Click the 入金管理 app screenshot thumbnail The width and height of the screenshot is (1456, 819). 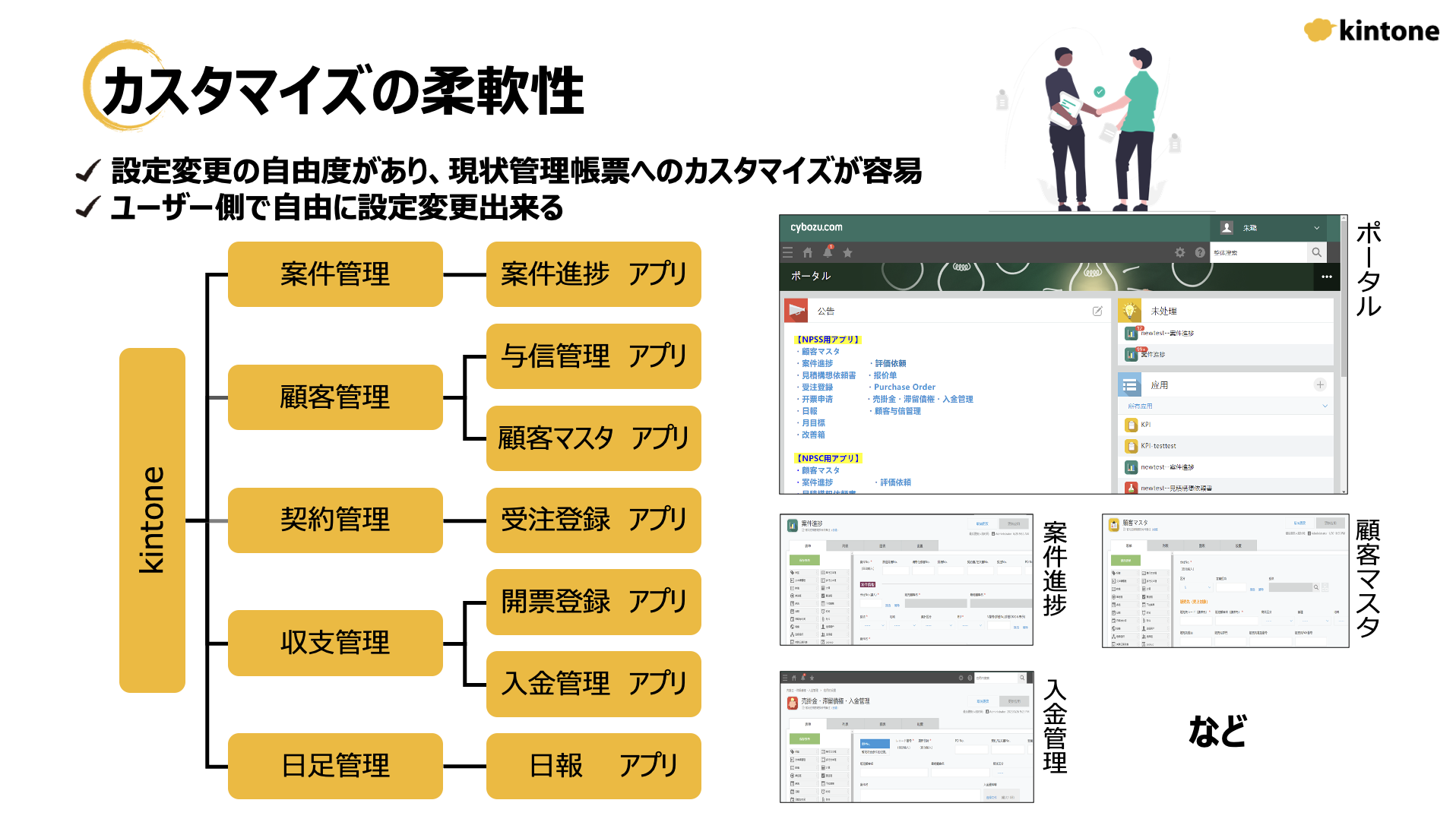pos(907,736)
